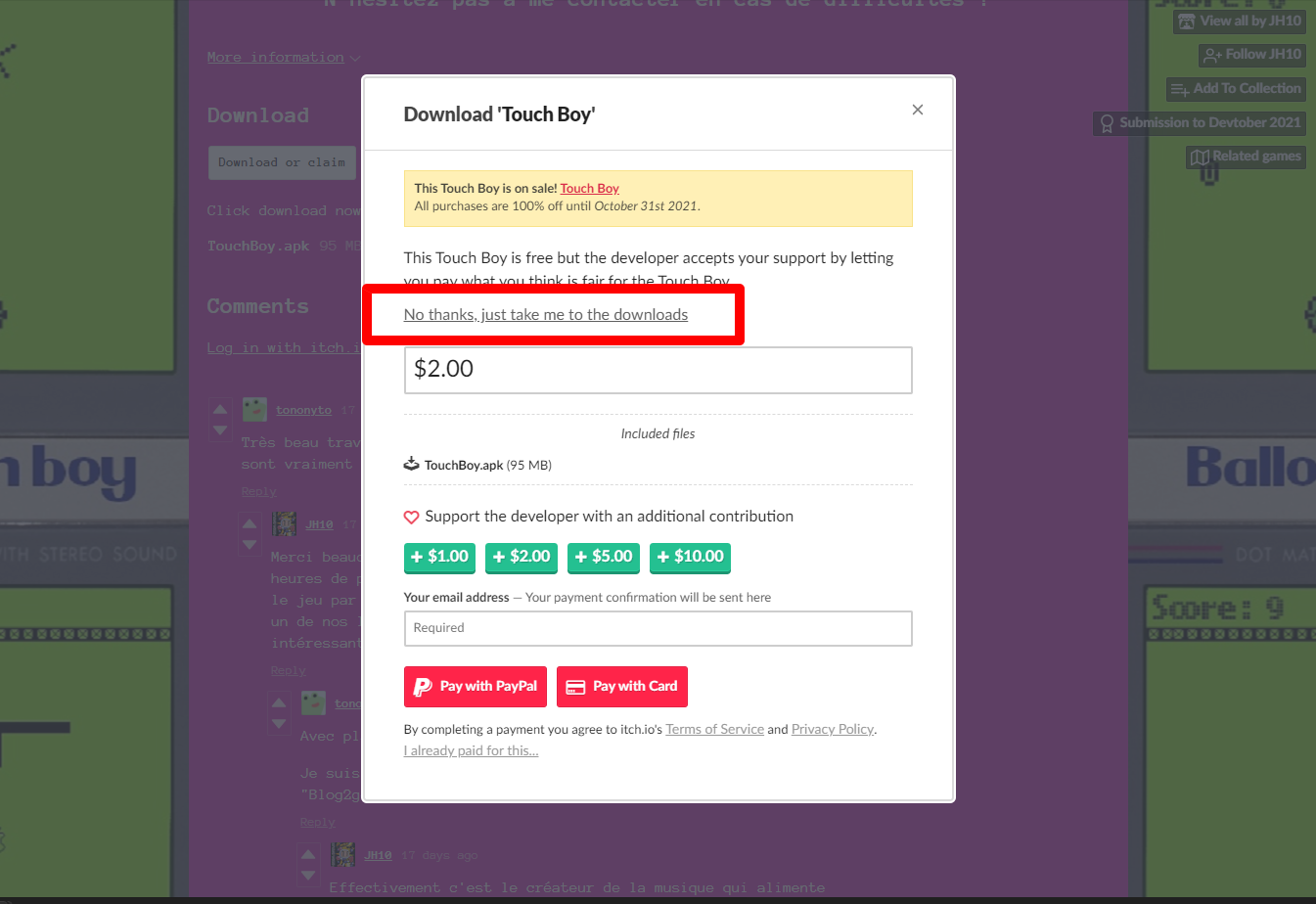
Task: Click the credit card icon
Action: click(575, 687)
